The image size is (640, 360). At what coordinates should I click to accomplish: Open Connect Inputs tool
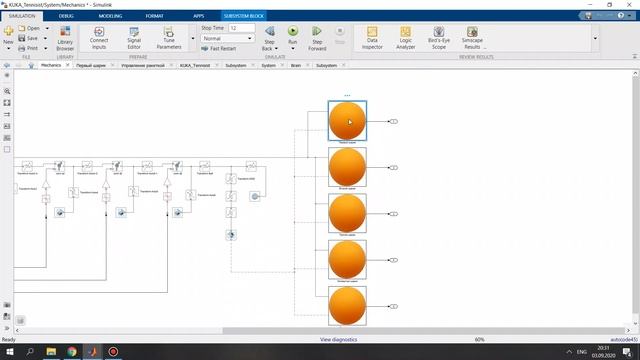[99, 38]
